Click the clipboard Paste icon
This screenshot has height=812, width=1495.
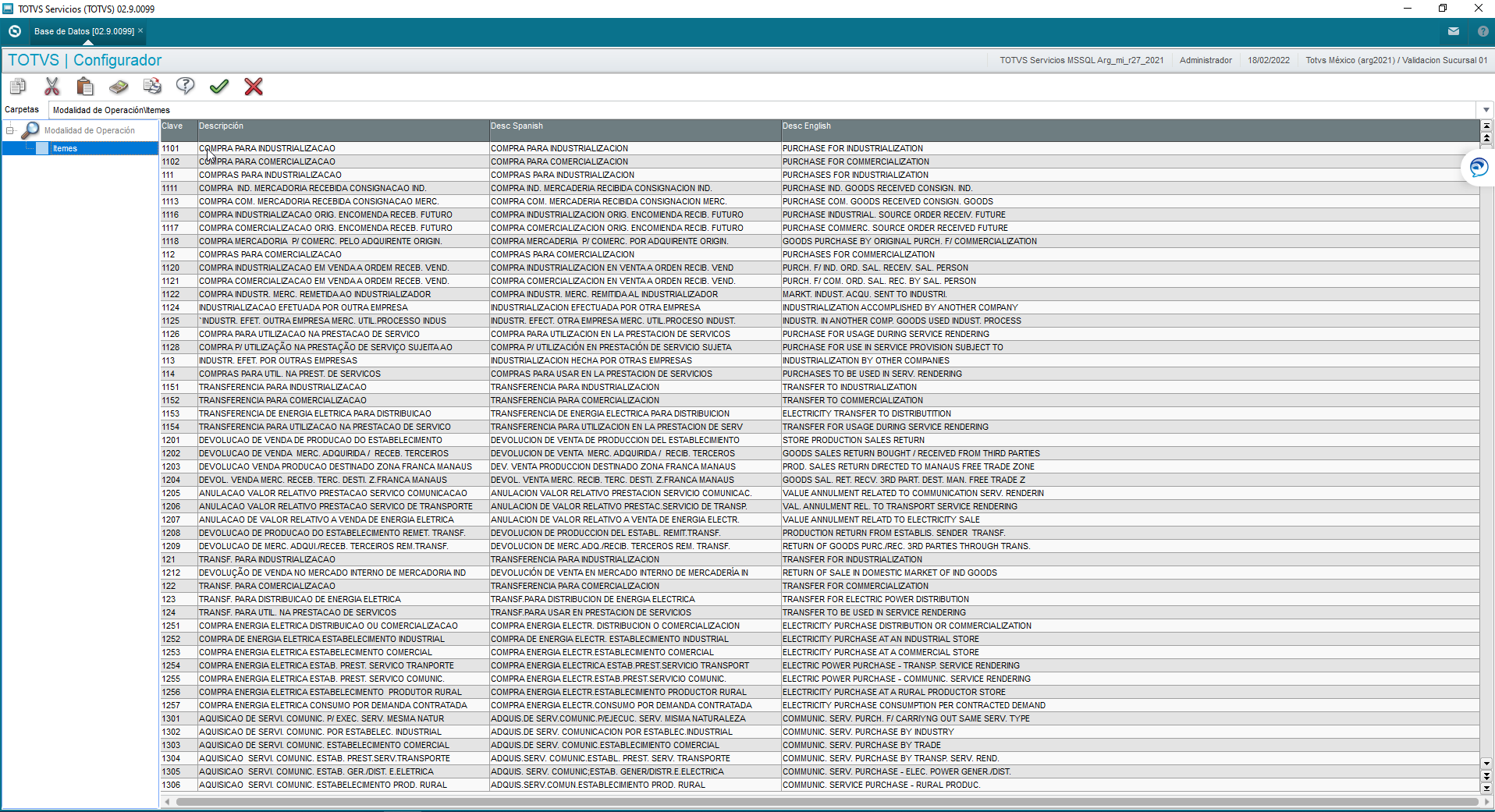click(85, 86)
